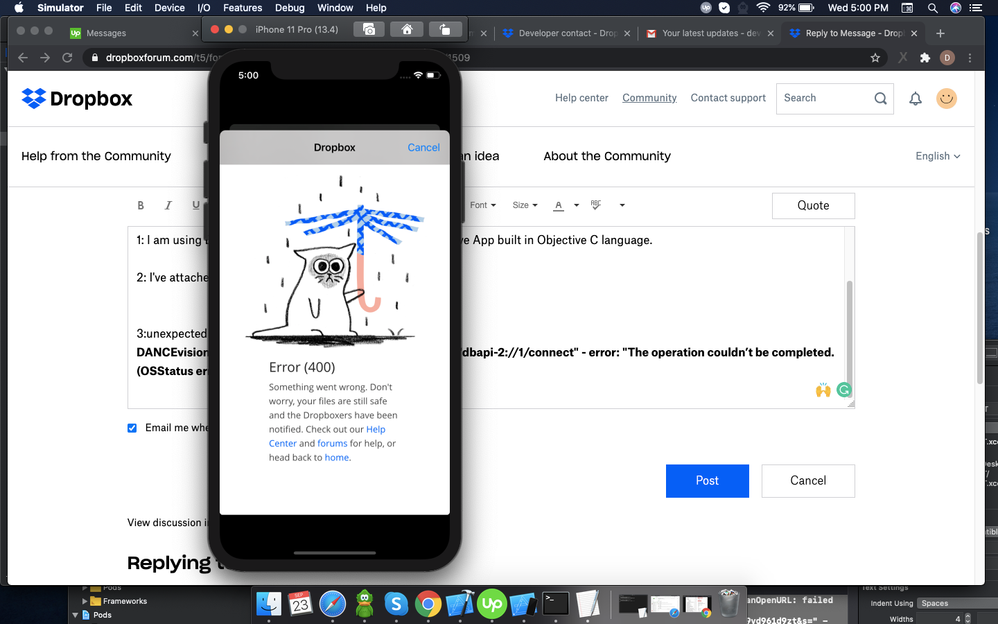
Task: Click the Simulator rotate device icon
Action: coord(445,29)
